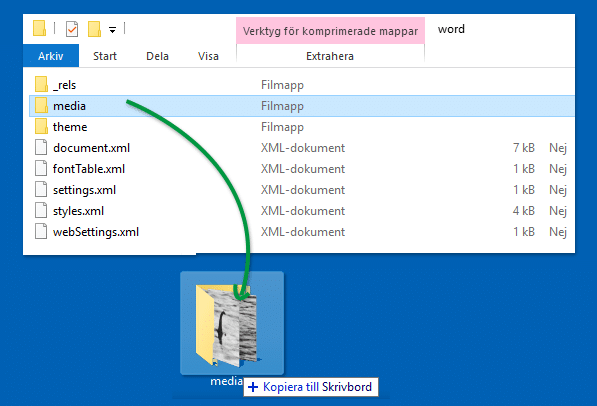Click the word window title text
The height and width of the screenshot is (406, 597).
(x=451, y=29)
